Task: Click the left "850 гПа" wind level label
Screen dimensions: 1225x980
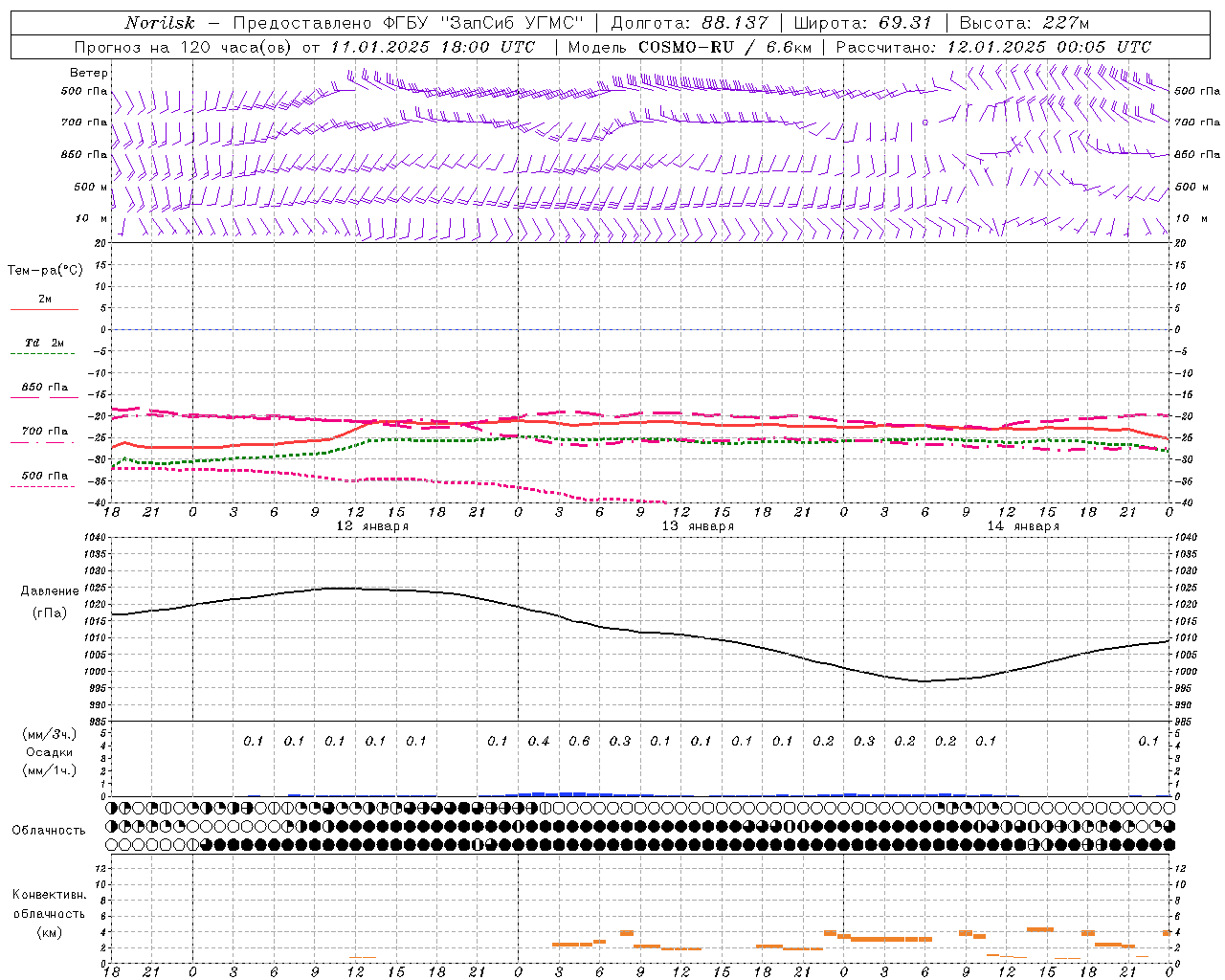Action: coord(84,154)
